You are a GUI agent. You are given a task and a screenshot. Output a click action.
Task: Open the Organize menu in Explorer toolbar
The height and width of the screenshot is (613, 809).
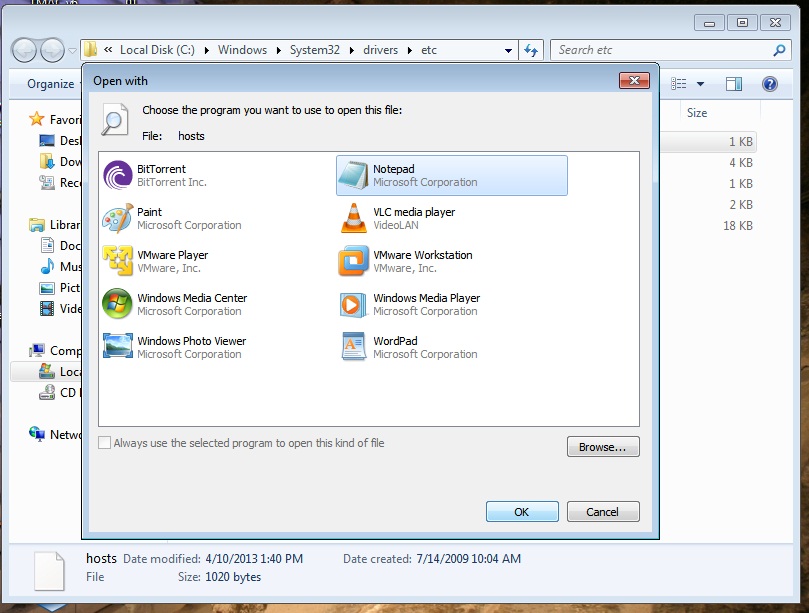tap(51, 84)
